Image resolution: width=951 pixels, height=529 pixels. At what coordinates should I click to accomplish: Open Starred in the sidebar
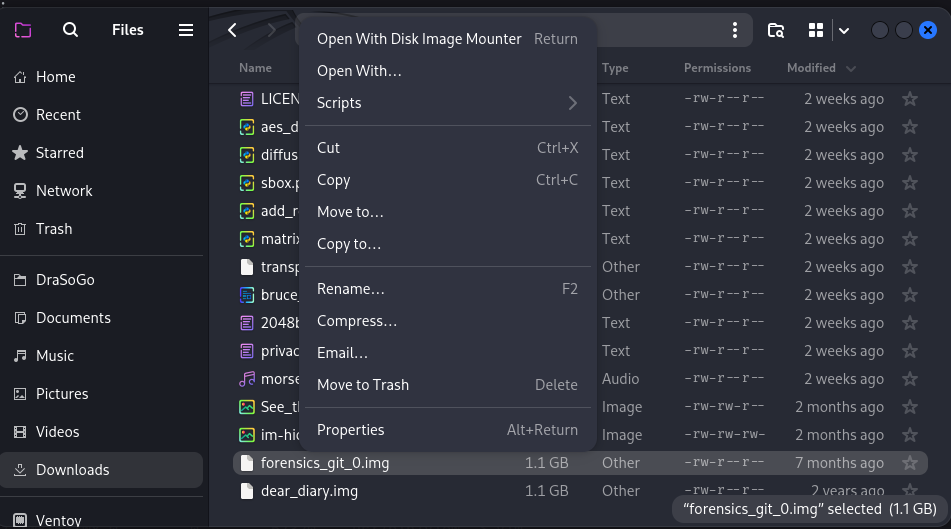(101, 153)
